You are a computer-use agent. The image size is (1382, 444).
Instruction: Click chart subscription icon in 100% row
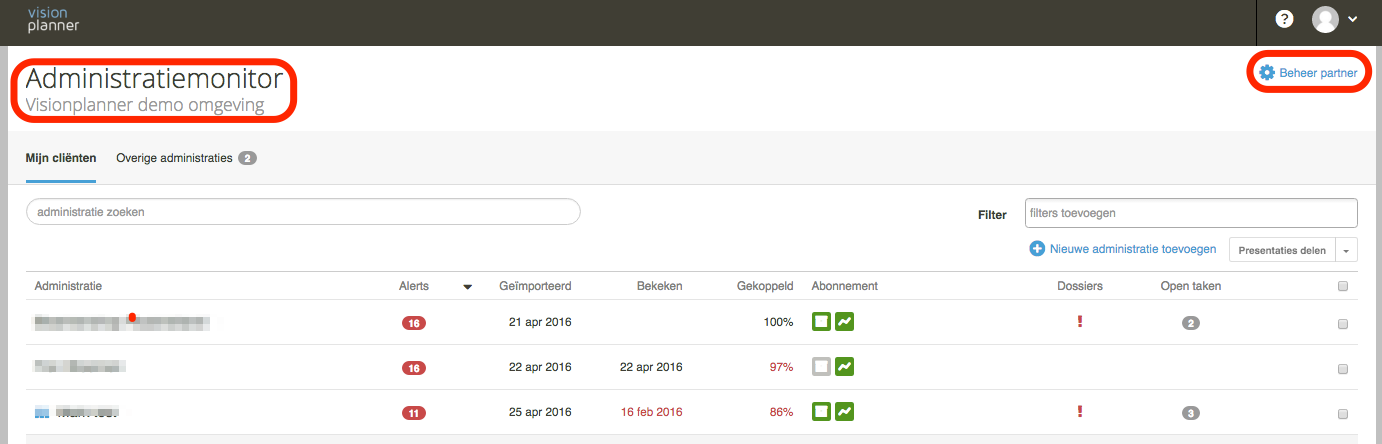[845, 322]
